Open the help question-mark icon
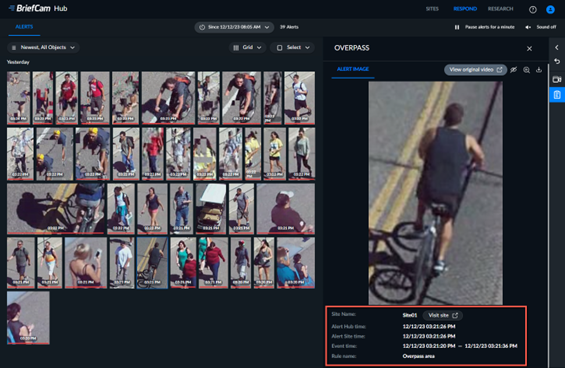 click(x=533, y=9)
